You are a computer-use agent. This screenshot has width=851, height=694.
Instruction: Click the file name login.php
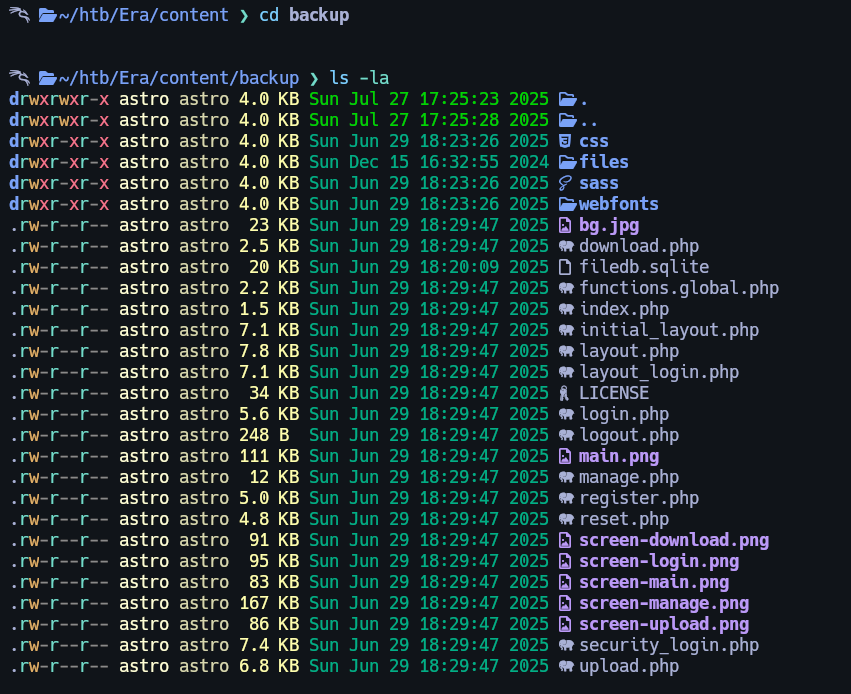coord(624,415)
